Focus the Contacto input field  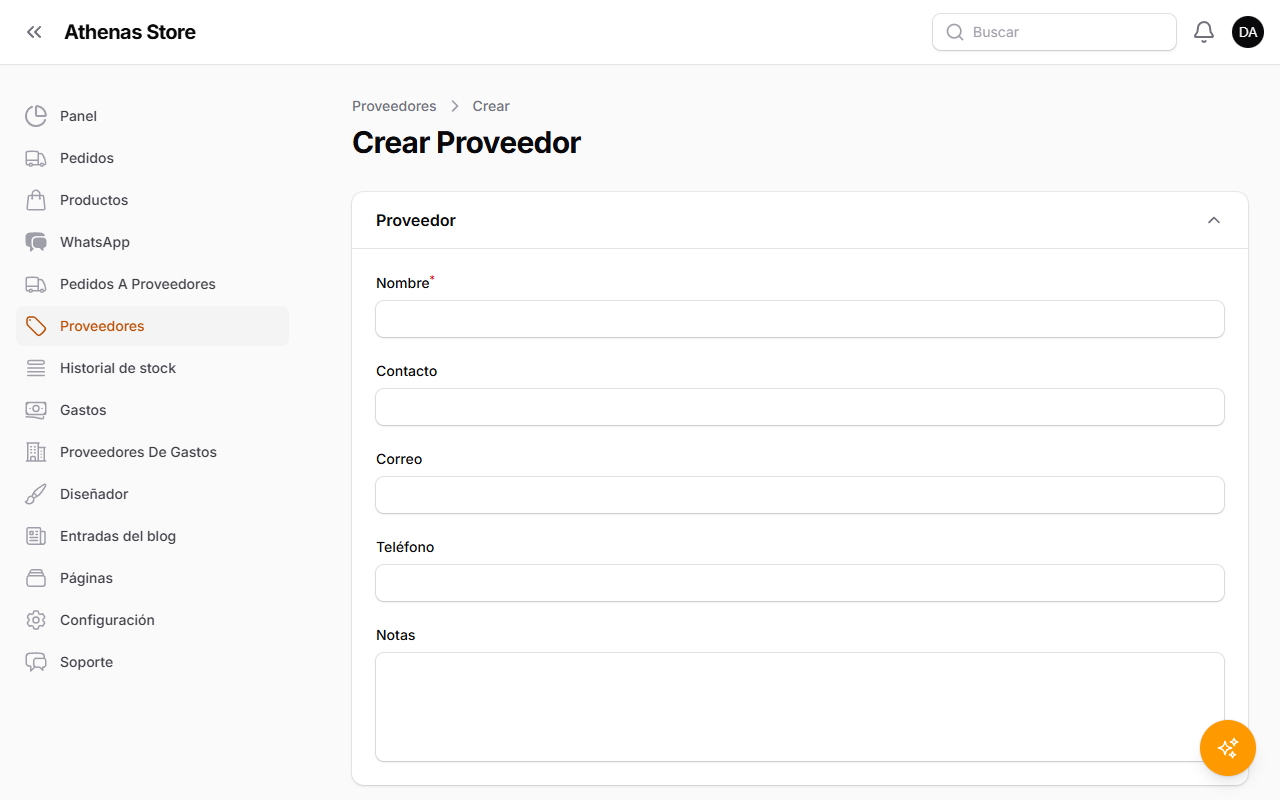[x=800, y=407]
